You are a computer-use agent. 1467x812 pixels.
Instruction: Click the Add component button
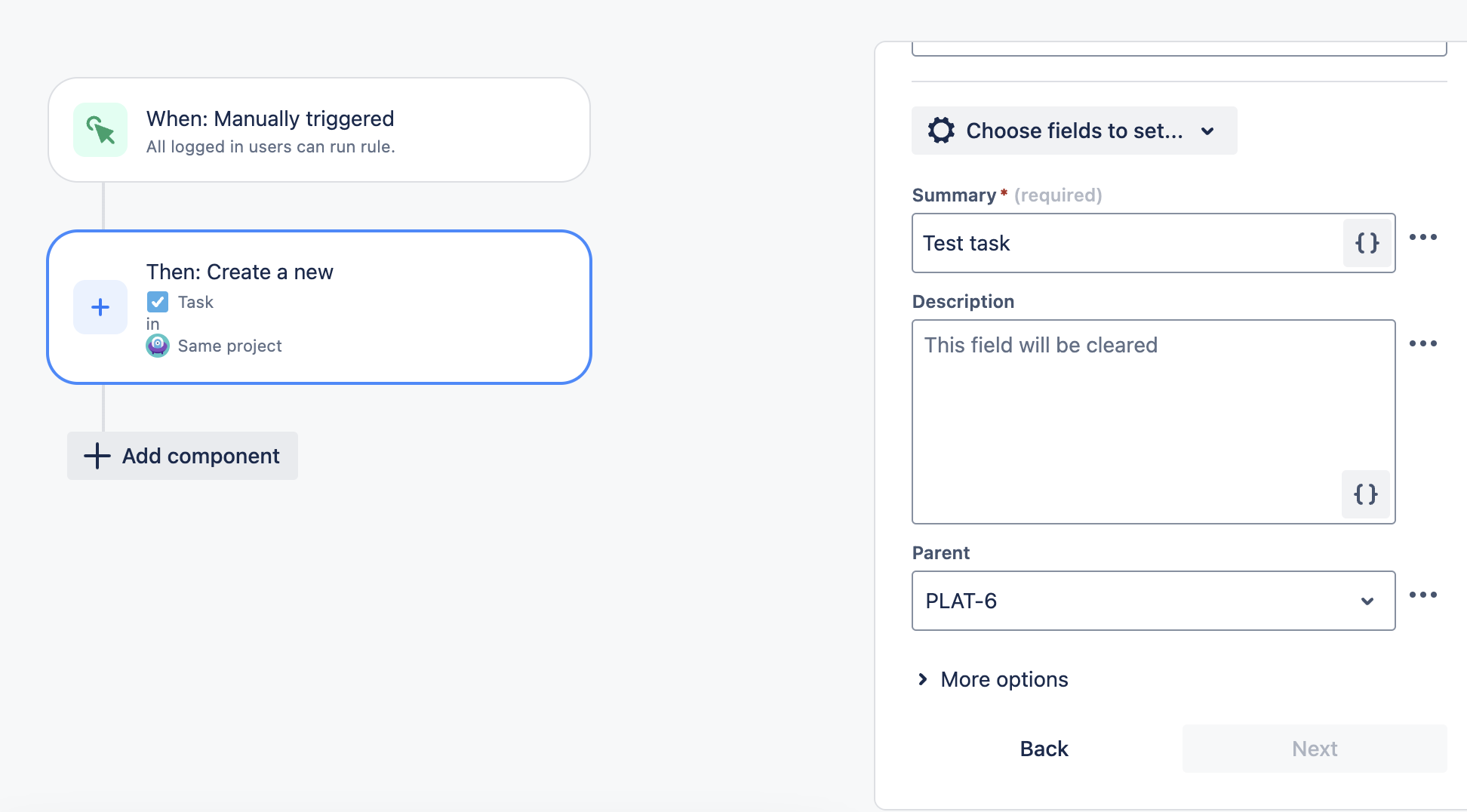(x=182, y=456)
